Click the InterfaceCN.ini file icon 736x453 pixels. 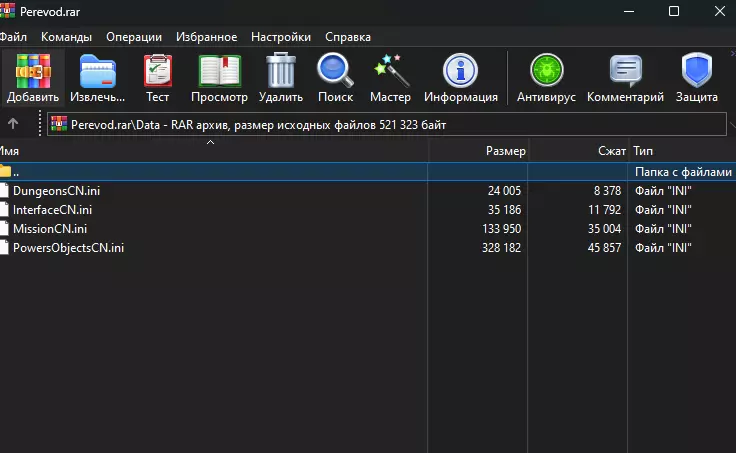click(x=4, y=209)
